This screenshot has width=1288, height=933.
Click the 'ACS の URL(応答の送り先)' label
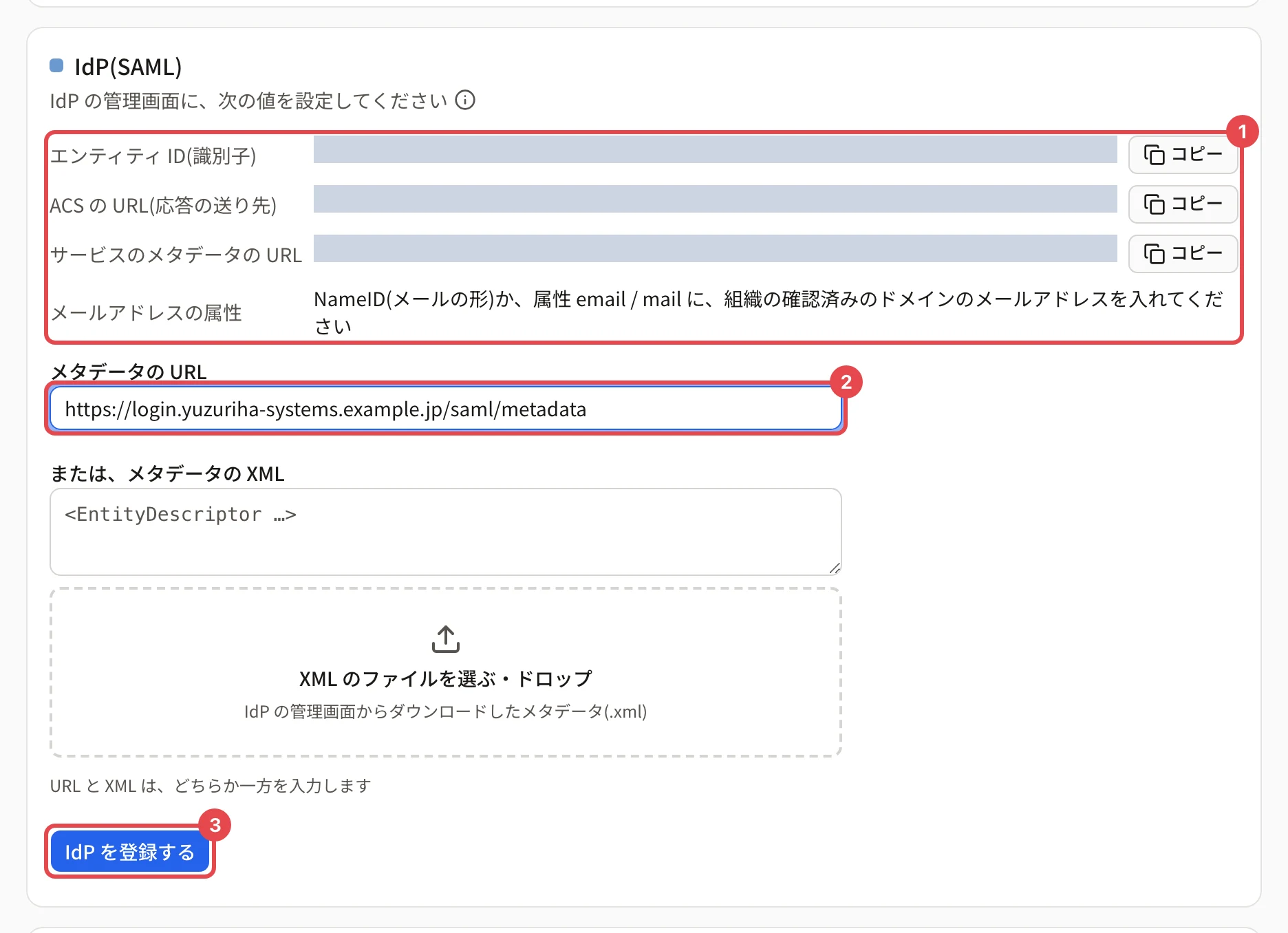[x=163, y=206]
